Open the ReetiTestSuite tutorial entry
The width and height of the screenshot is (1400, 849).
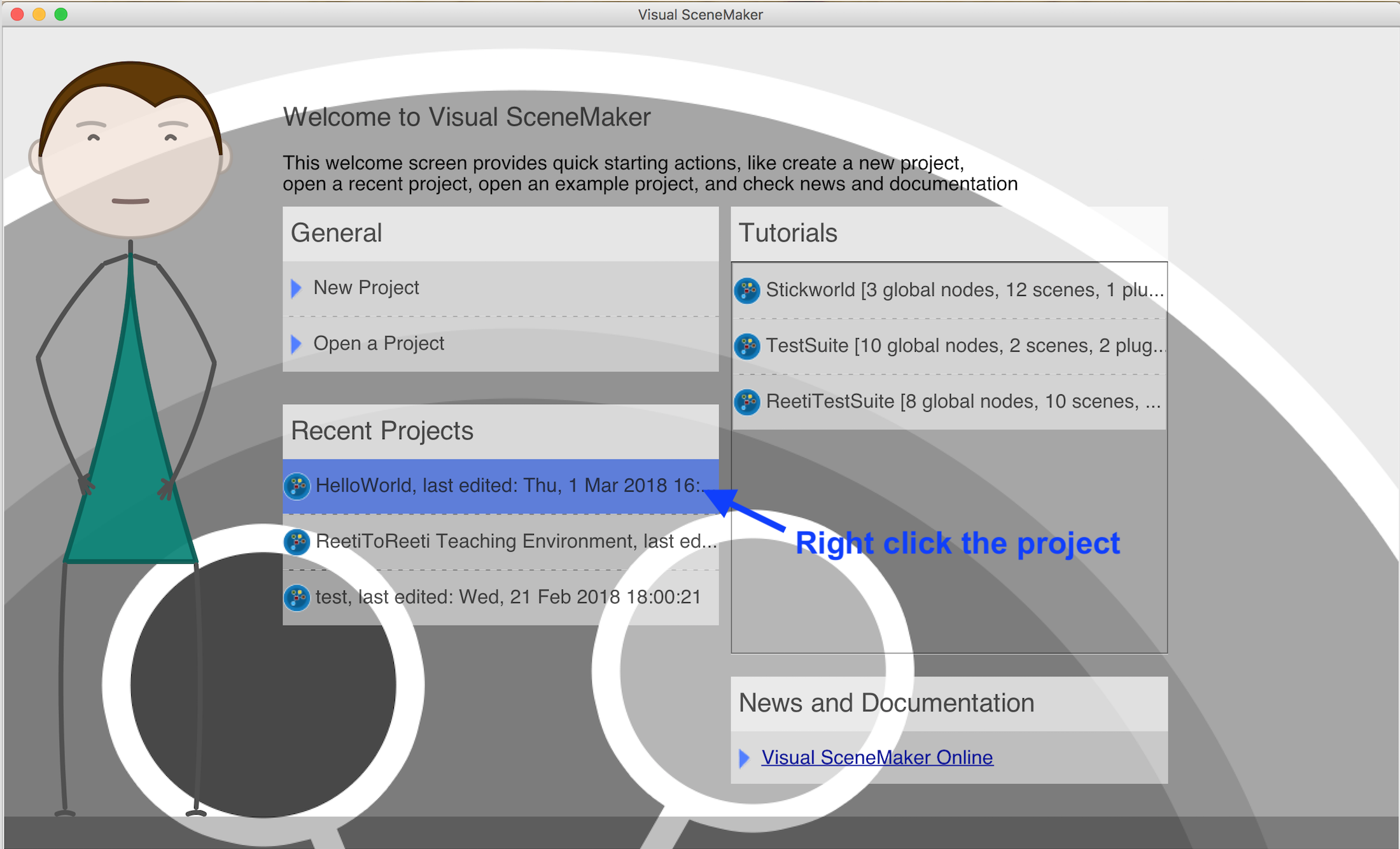point(963,402)
